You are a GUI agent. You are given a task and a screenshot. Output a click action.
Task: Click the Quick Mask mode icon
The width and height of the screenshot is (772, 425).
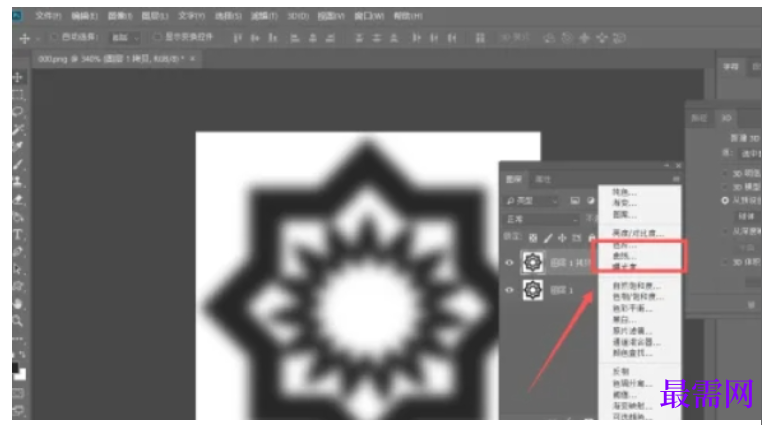[18, 393]
